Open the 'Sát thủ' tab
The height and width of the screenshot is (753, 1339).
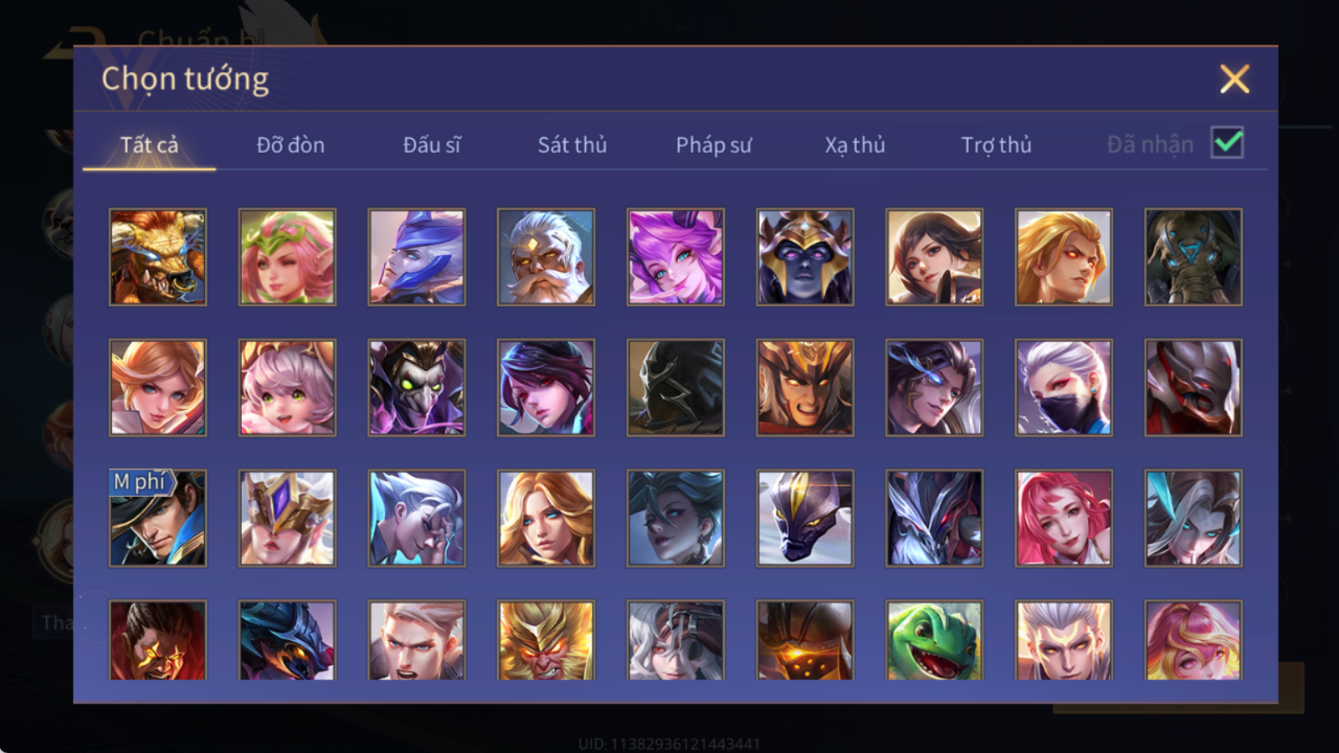pos(572,145)
